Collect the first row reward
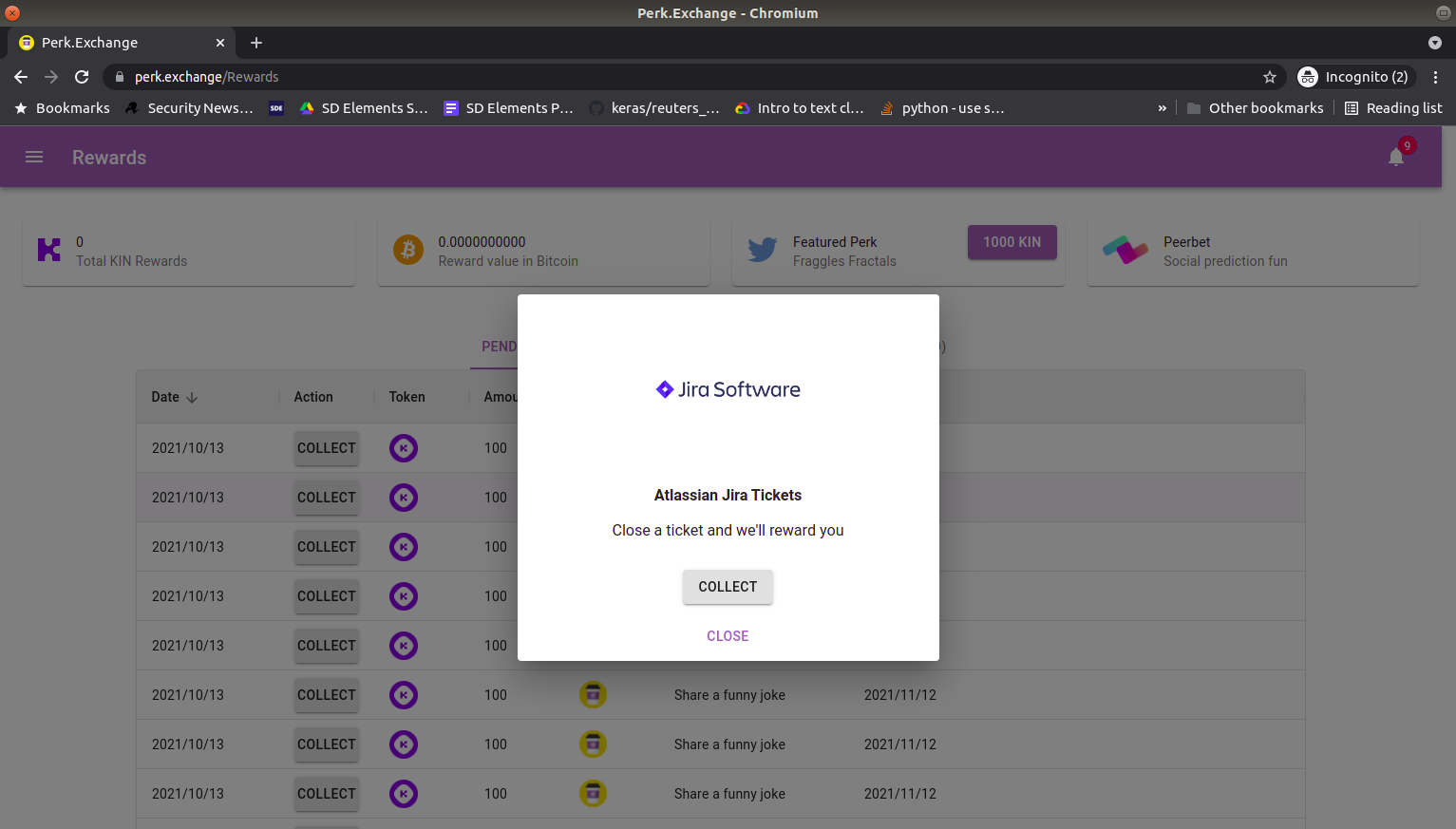 click(x=327, y=448)
